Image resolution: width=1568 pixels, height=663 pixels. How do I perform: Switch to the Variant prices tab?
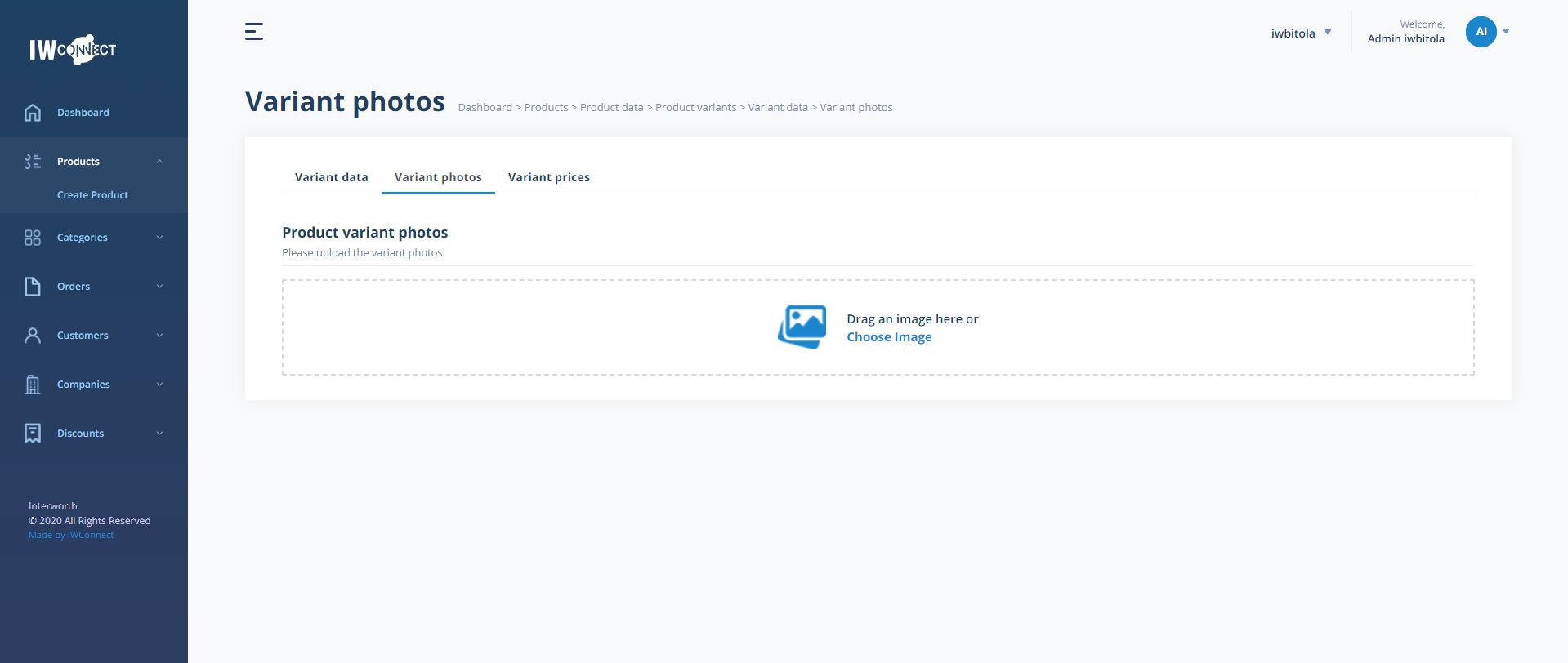pos(548,177)
